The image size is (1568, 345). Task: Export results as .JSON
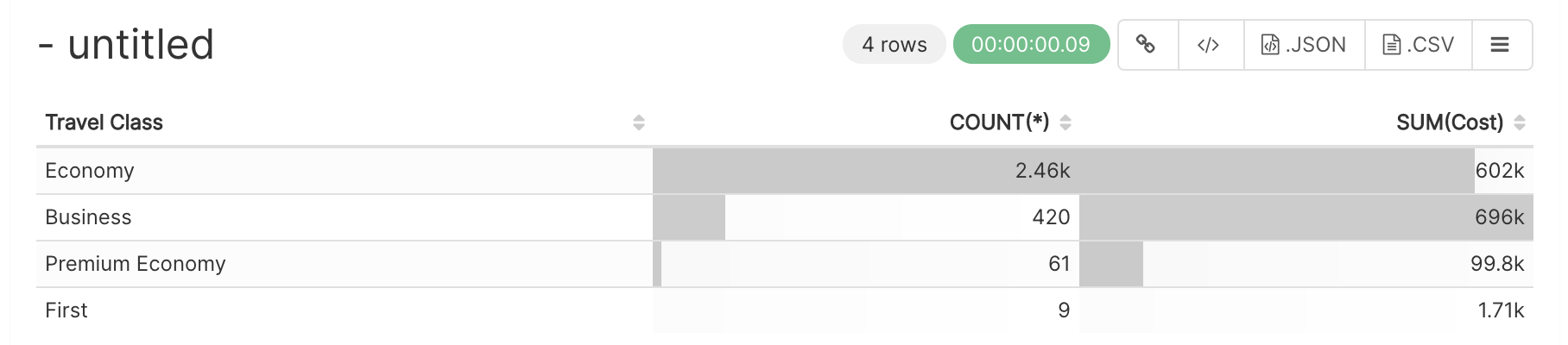[1304, 45]
